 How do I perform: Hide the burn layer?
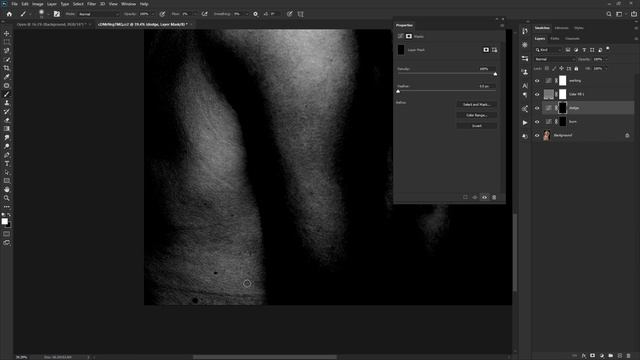[537, 122]
